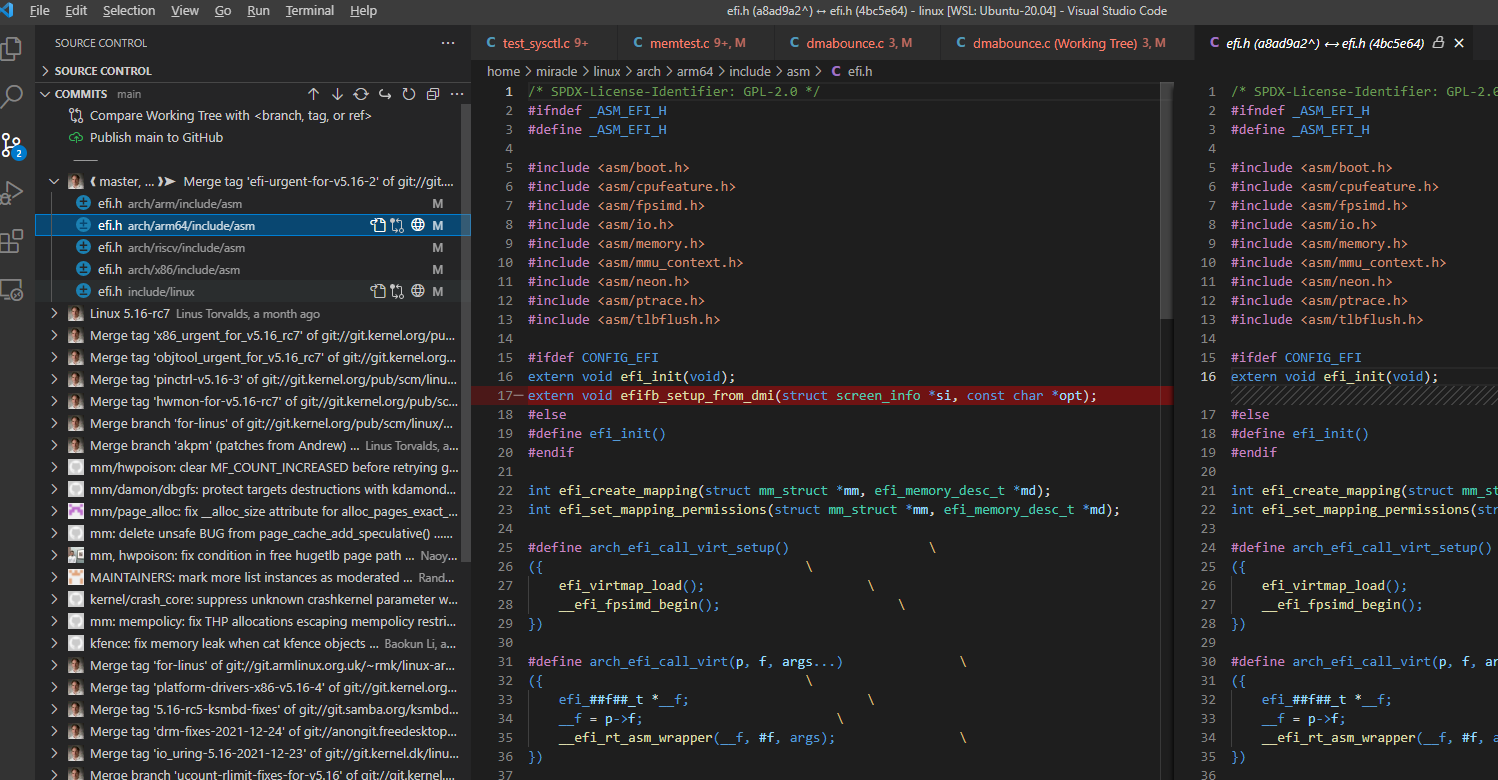Open the File menu
Screen dimensions: 1498x780
(40, 11)
